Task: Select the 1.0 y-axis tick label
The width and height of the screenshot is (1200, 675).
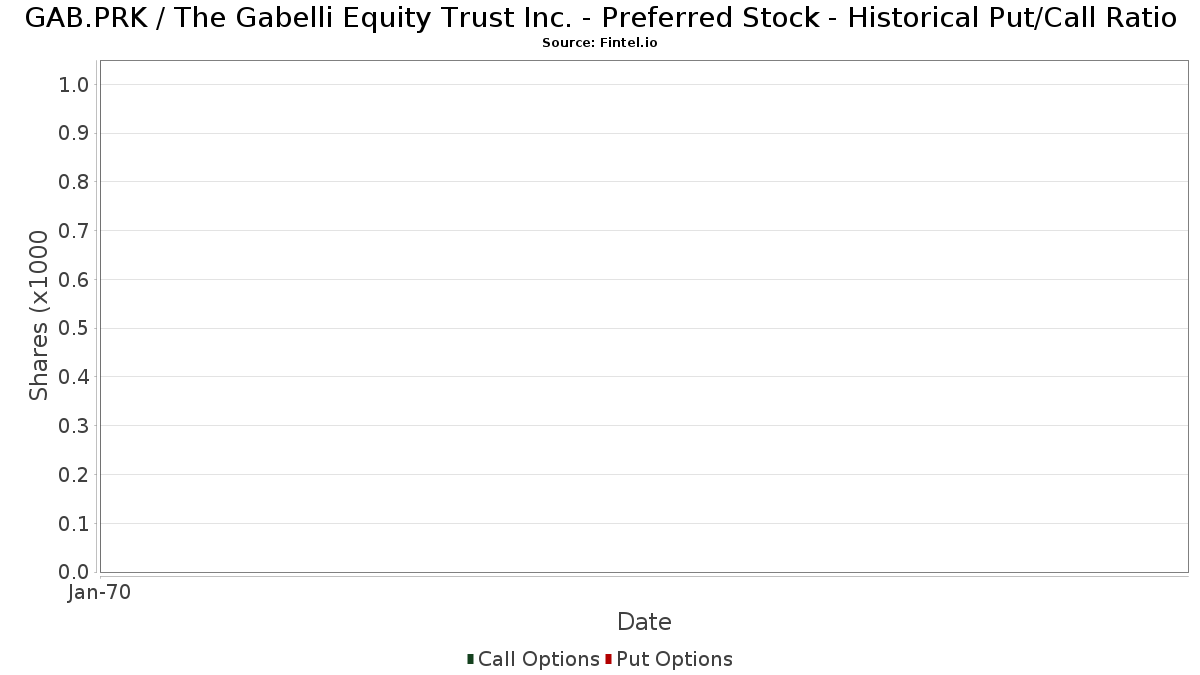Action: (x=74, y=85)
